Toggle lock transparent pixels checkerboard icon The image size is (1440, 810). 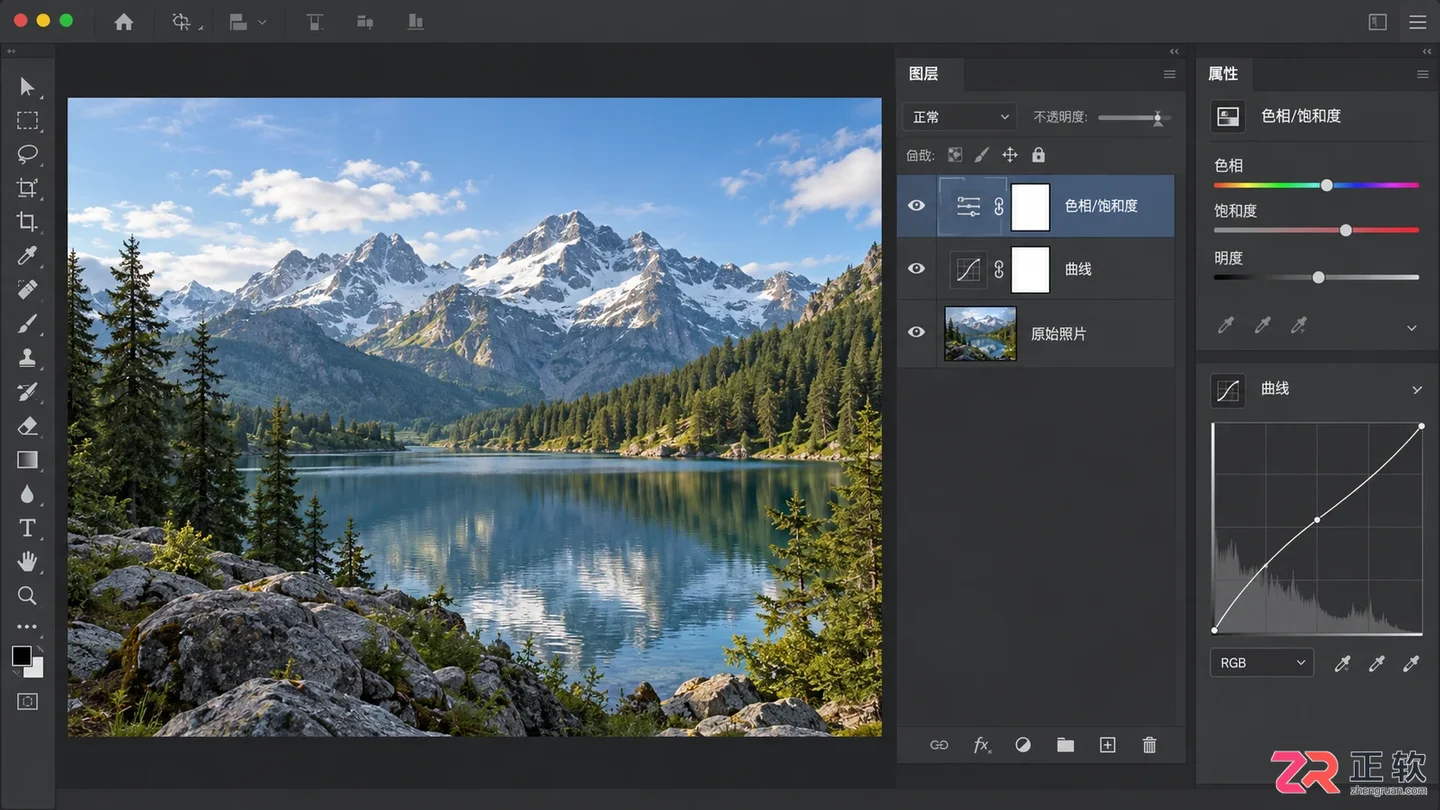(955, 155)
